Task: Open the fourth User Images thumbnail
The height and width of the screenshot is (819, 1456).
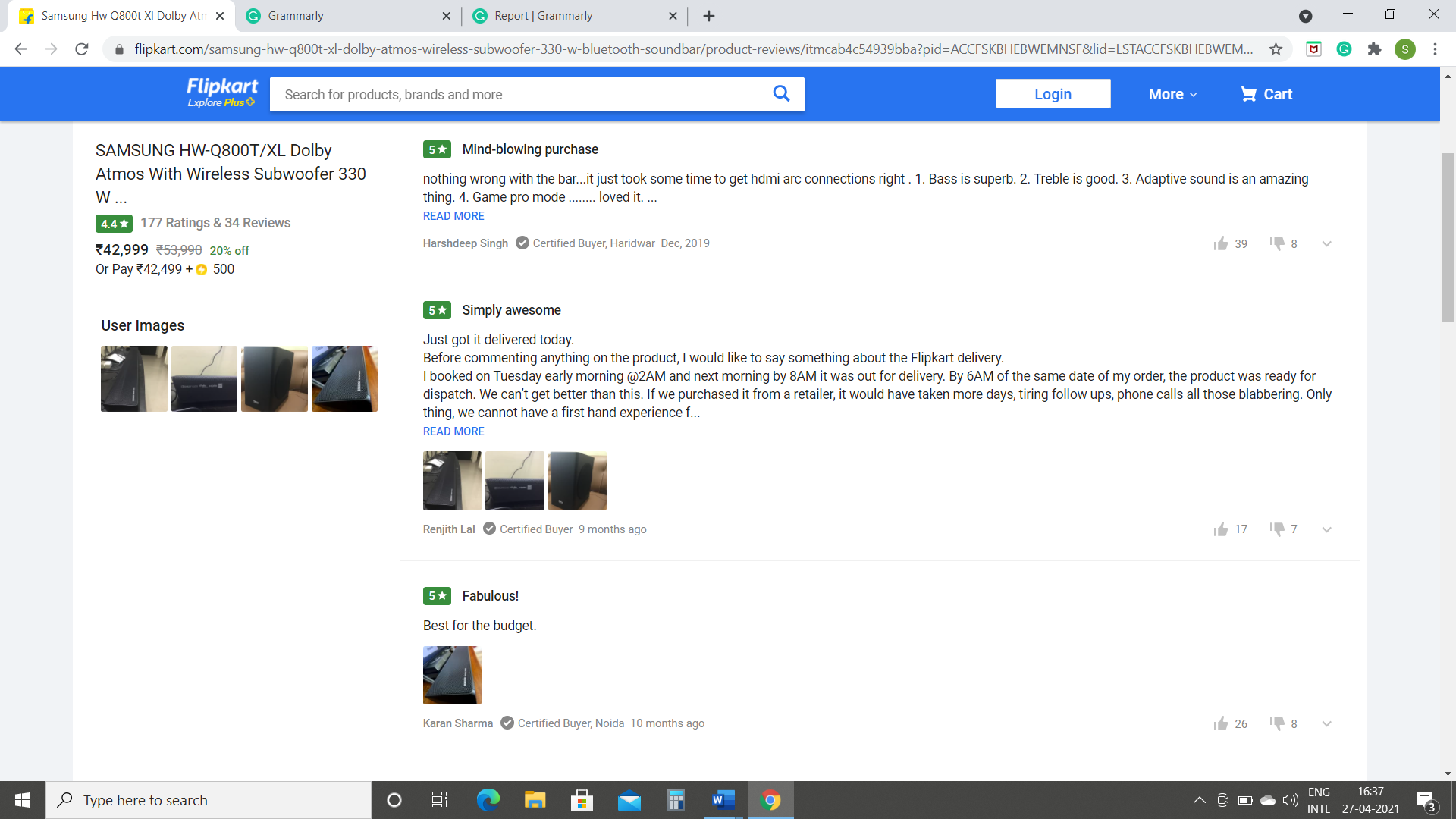Action: coord(344,379)
